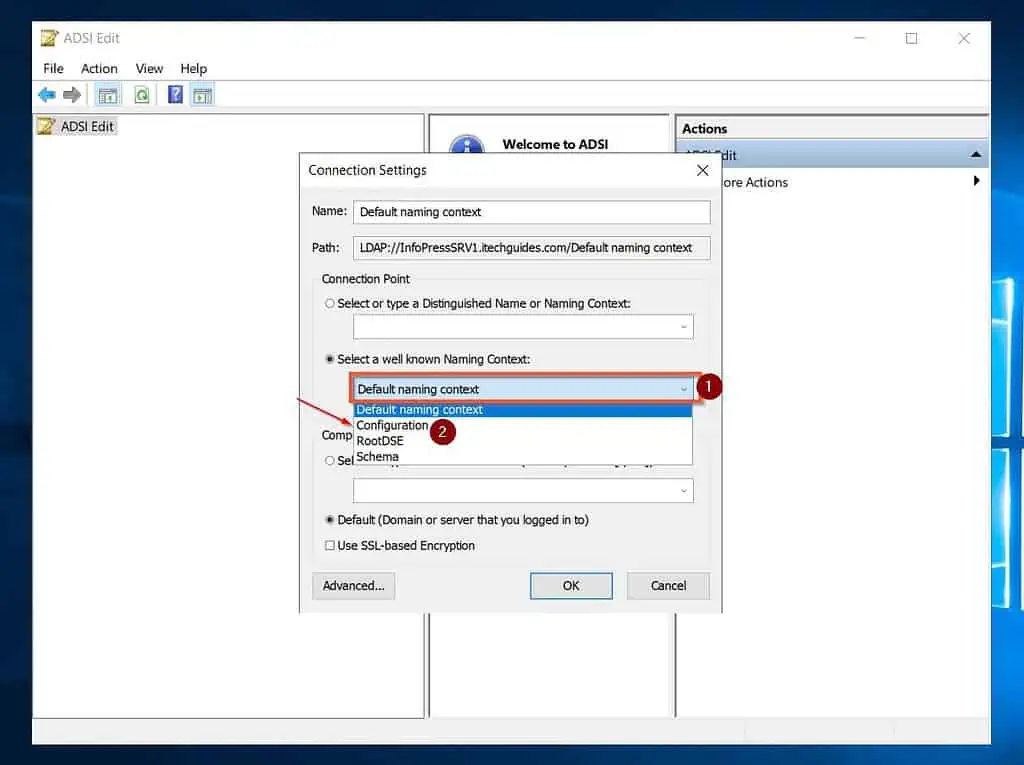Click into the Name input field
Screen dimensions: 1024x765
tap(532, 212)
